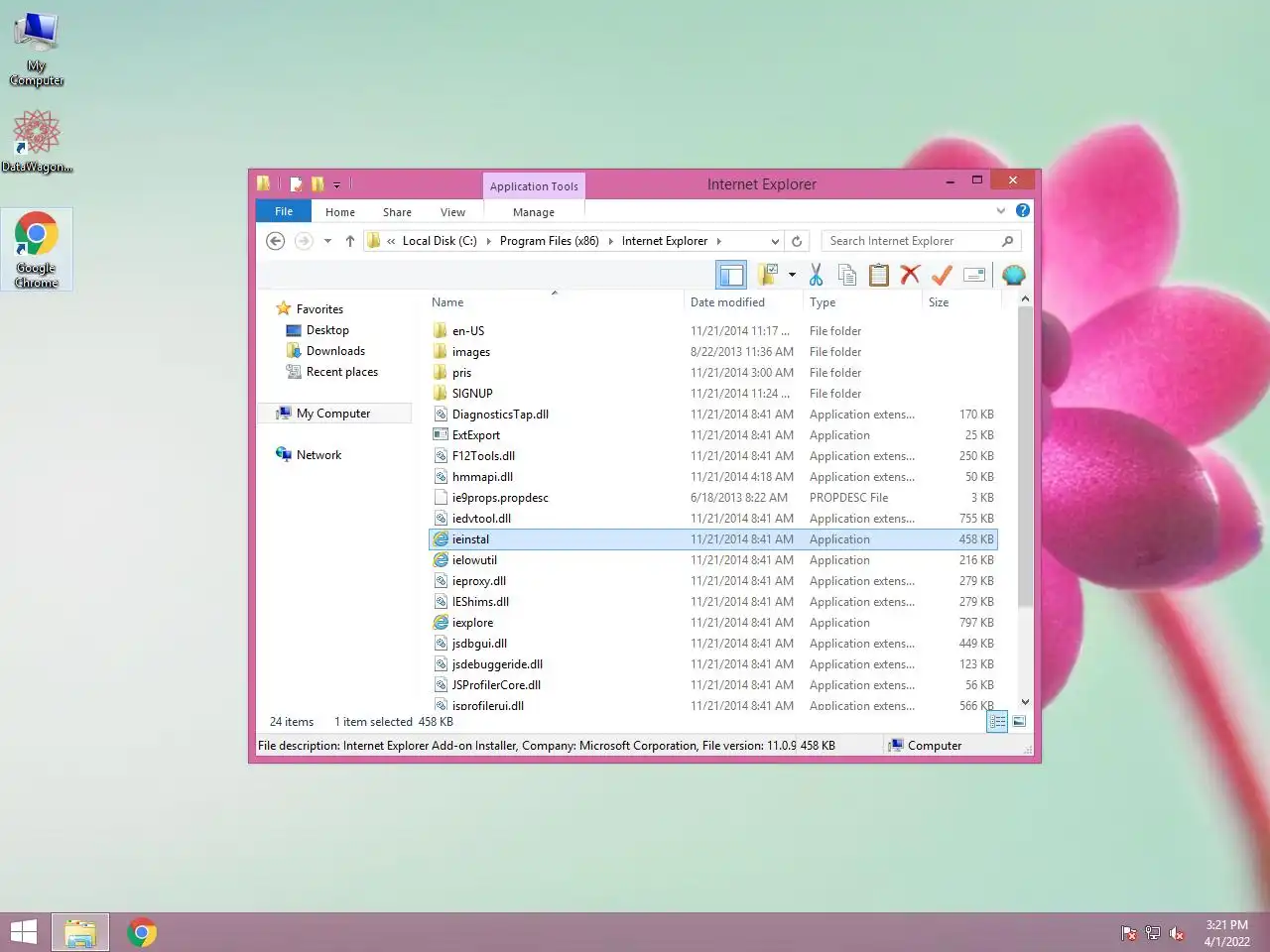1270x952 pixels.
Task: Select My Computer in navigation pane
Action: (x=332, y=414)
